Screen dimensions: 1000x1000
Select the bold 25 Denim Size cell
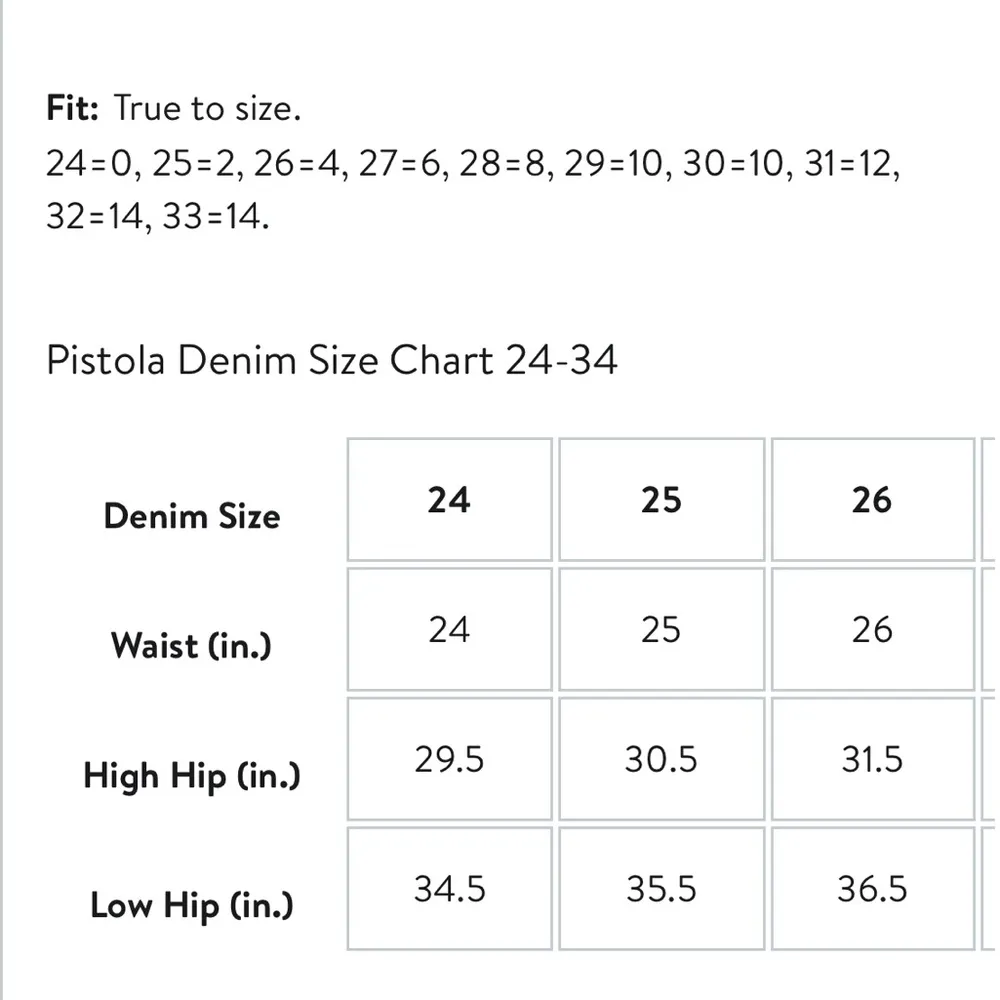pyautogui.click(x=661, y=500)
